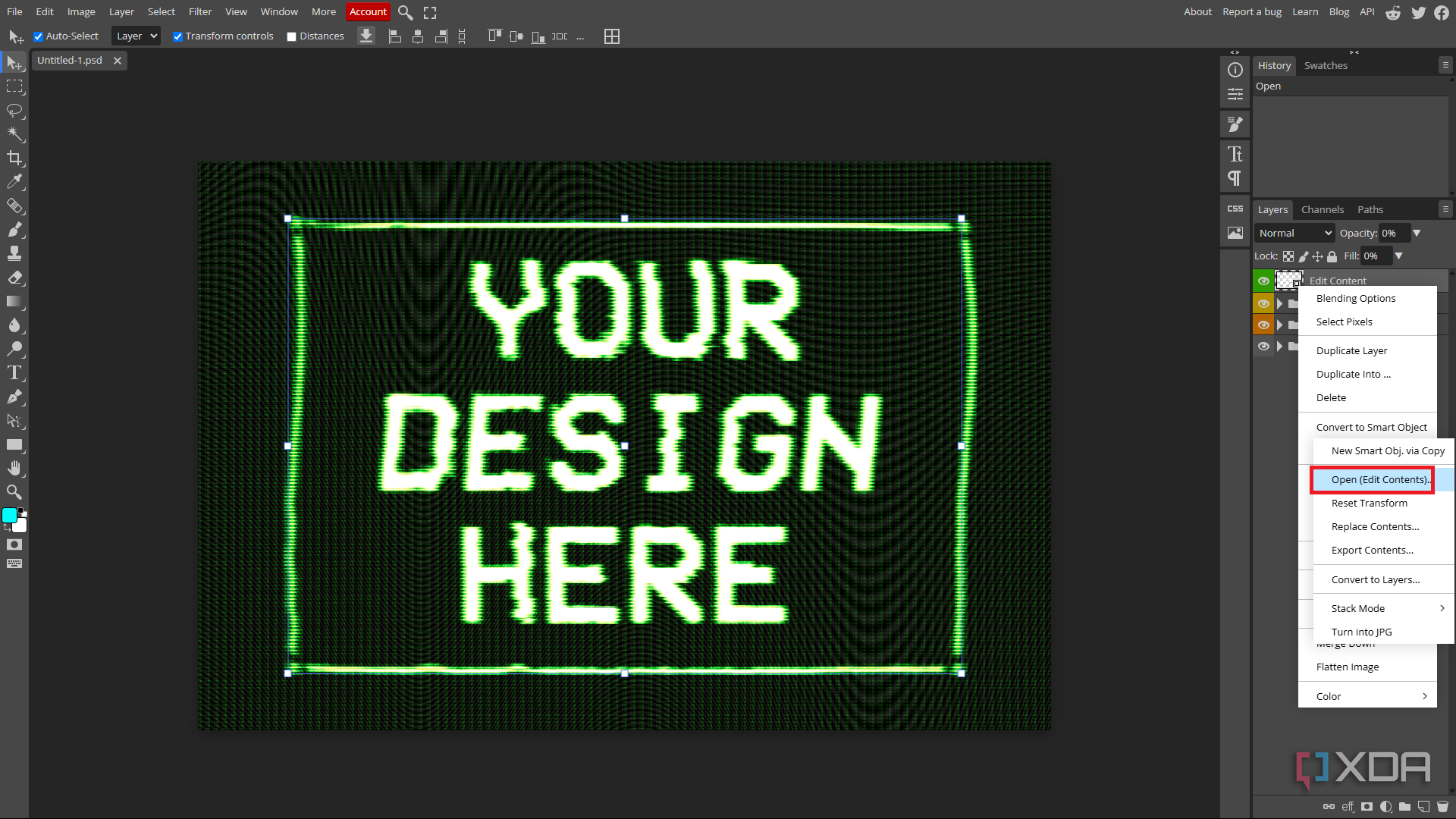The height and width of the screenshot is (819, 1456).
Task: Click Open (Edit Contents) menu item
Action: (1379, 480)
